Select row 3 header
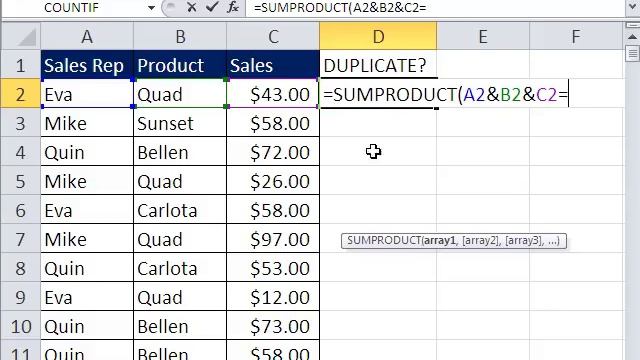The width and height of the screenshot is (640, 360). (21, 123)
